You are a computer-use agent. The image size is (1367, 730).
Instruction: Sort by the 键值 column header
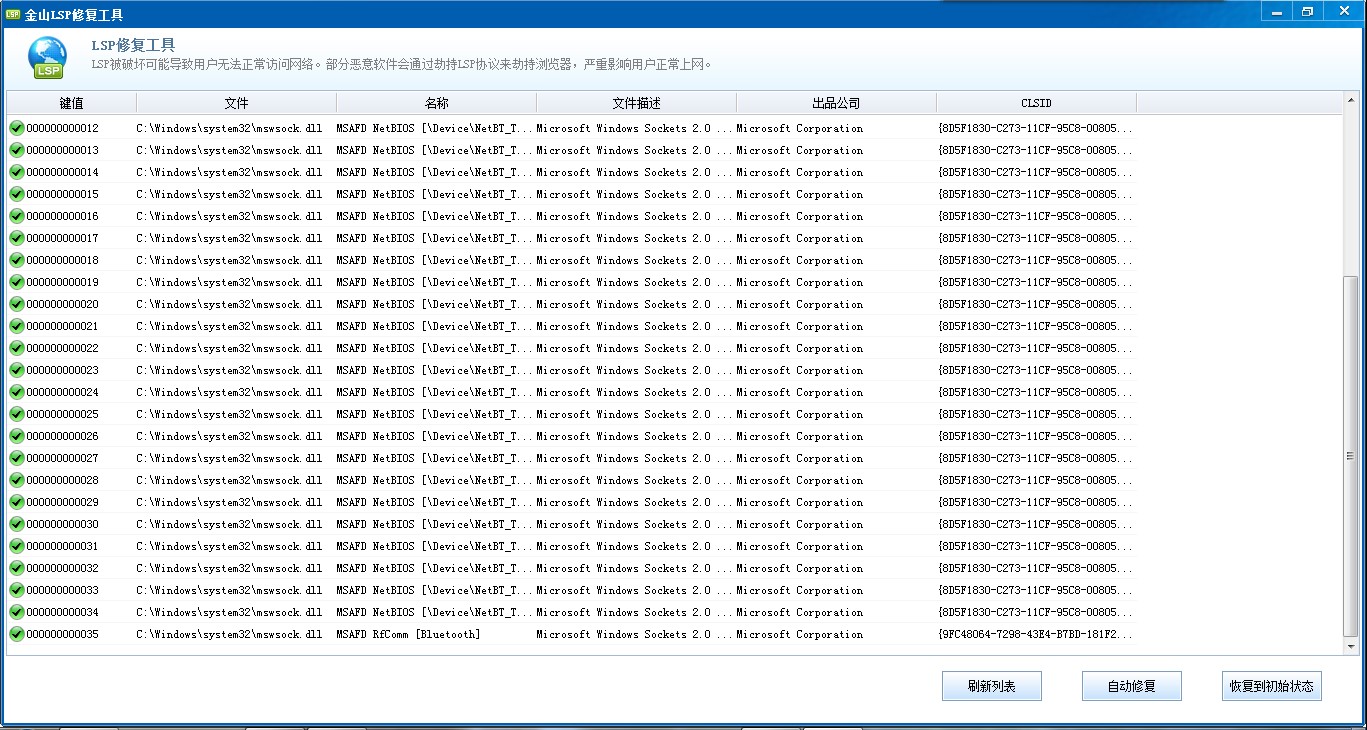(x=72, y=103)
